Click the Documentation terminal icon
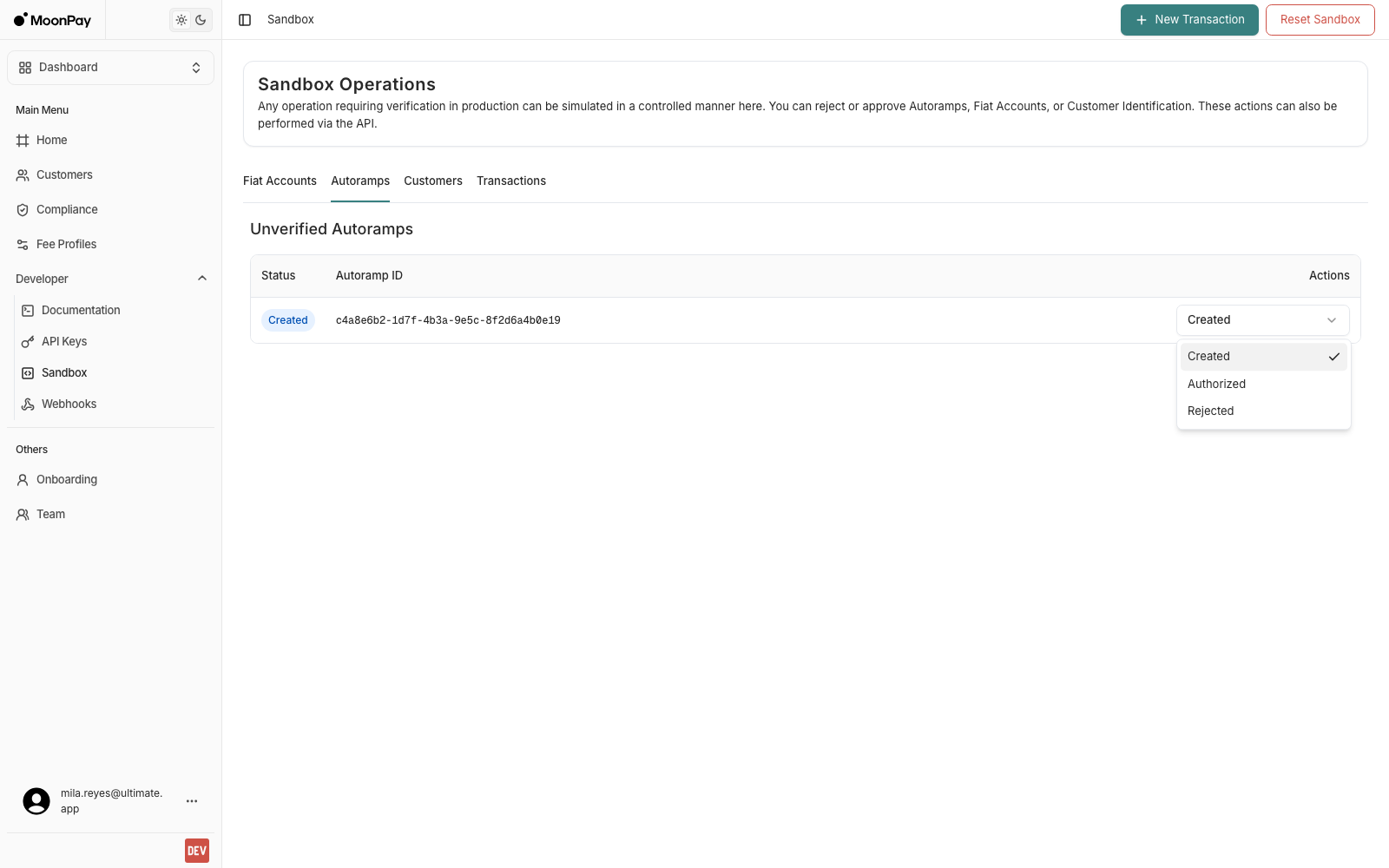 tap(28, 311)
